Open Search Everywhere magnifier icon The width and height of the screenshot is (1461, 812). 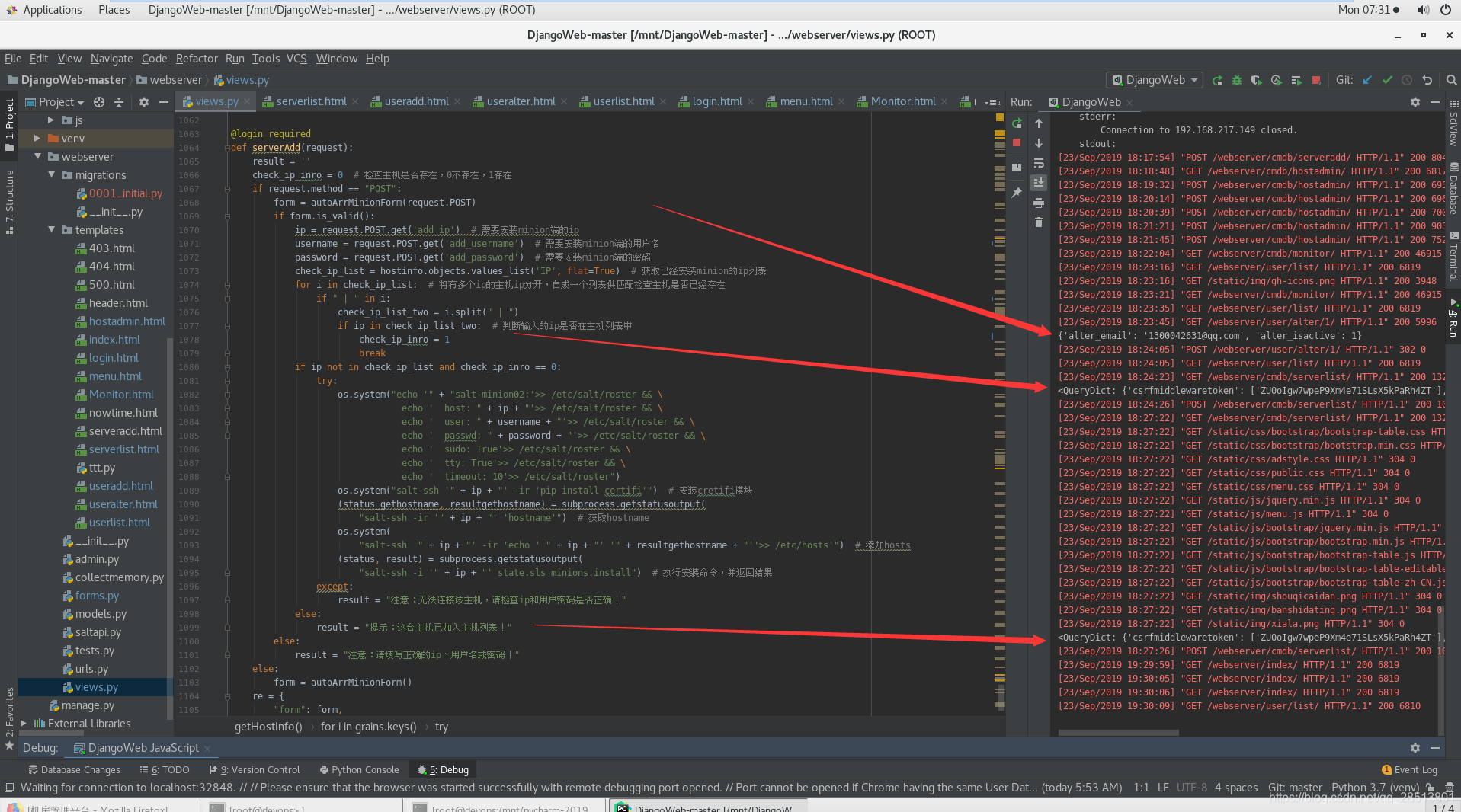coord(1451,80)
